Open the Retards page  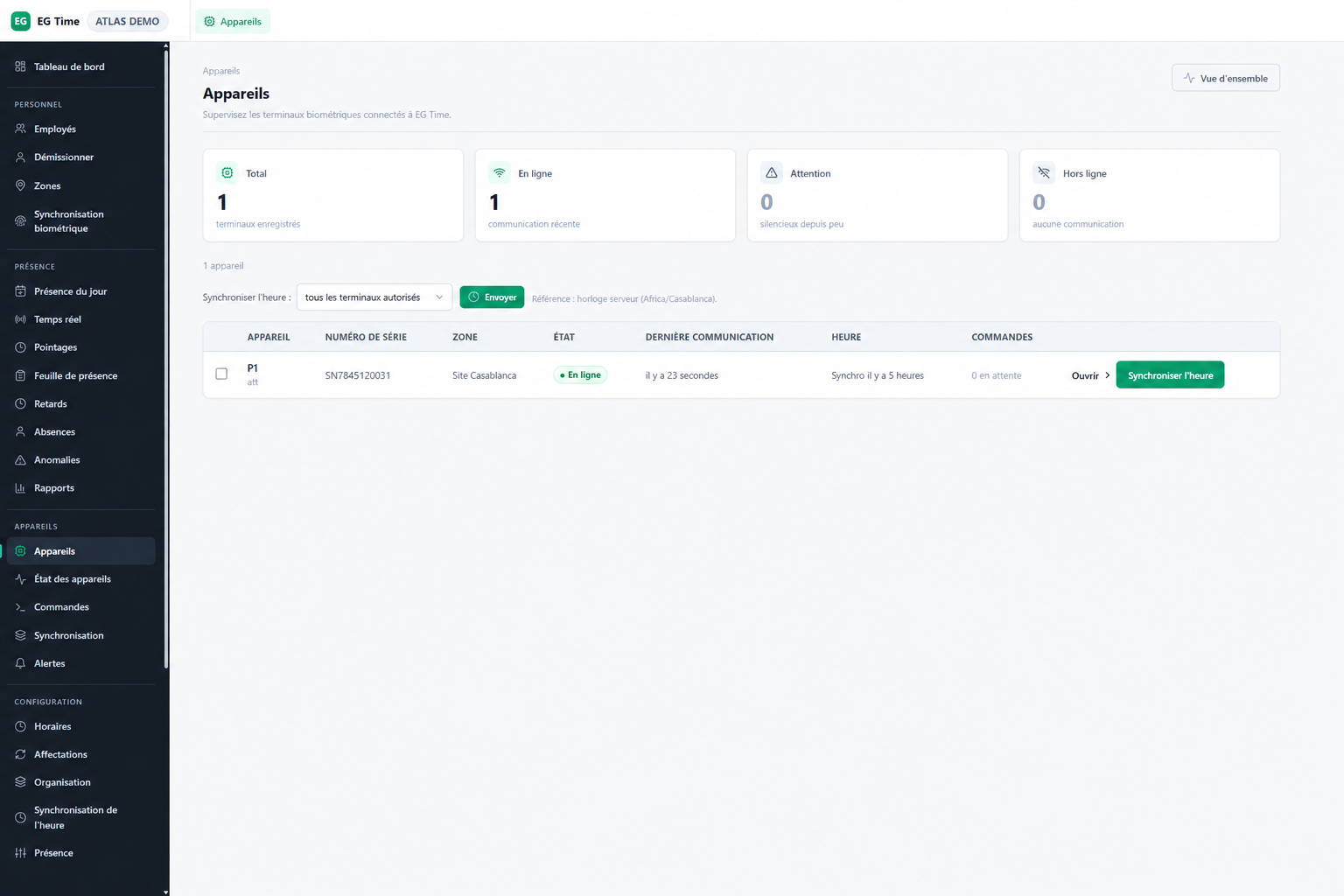click(81, 404)
